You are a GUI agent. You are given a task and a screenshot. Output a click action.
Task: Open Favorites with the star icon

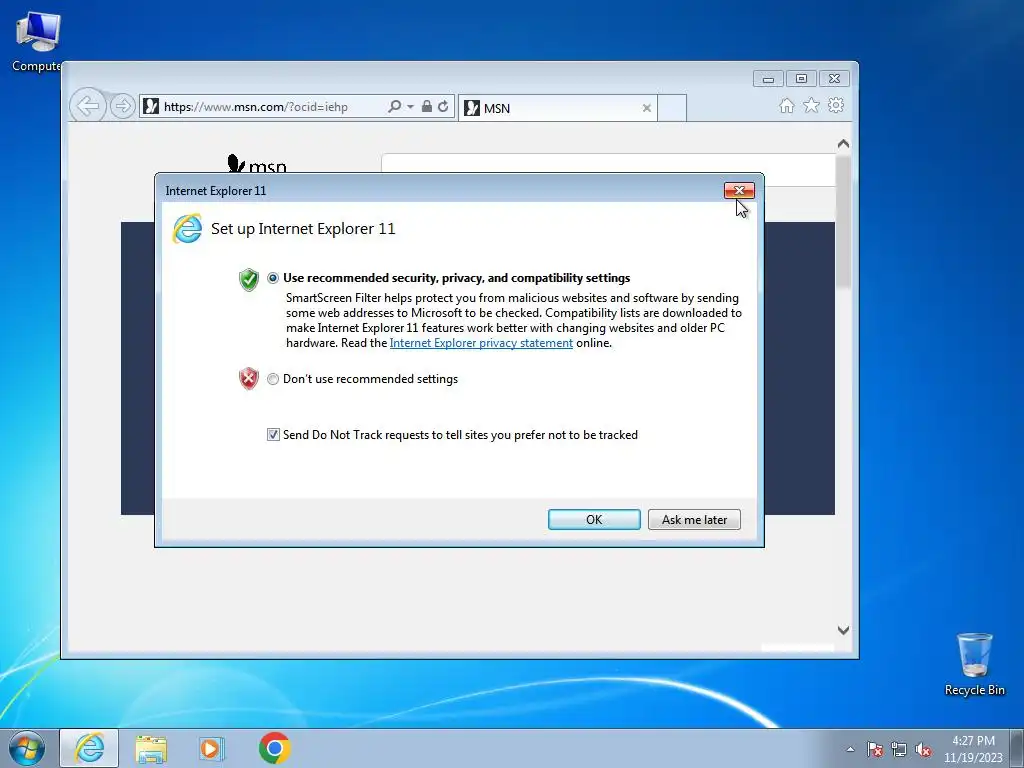[811, 105]
